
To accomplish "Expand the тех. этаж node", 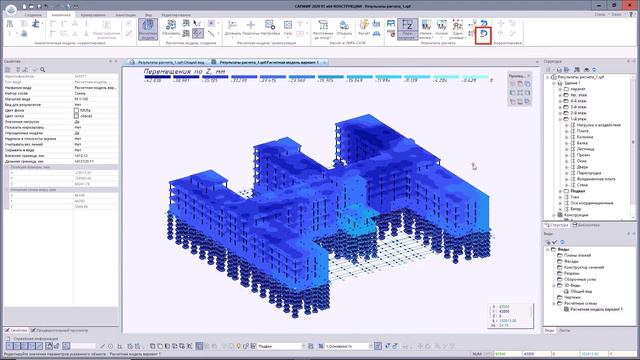I will coord(560,95).
